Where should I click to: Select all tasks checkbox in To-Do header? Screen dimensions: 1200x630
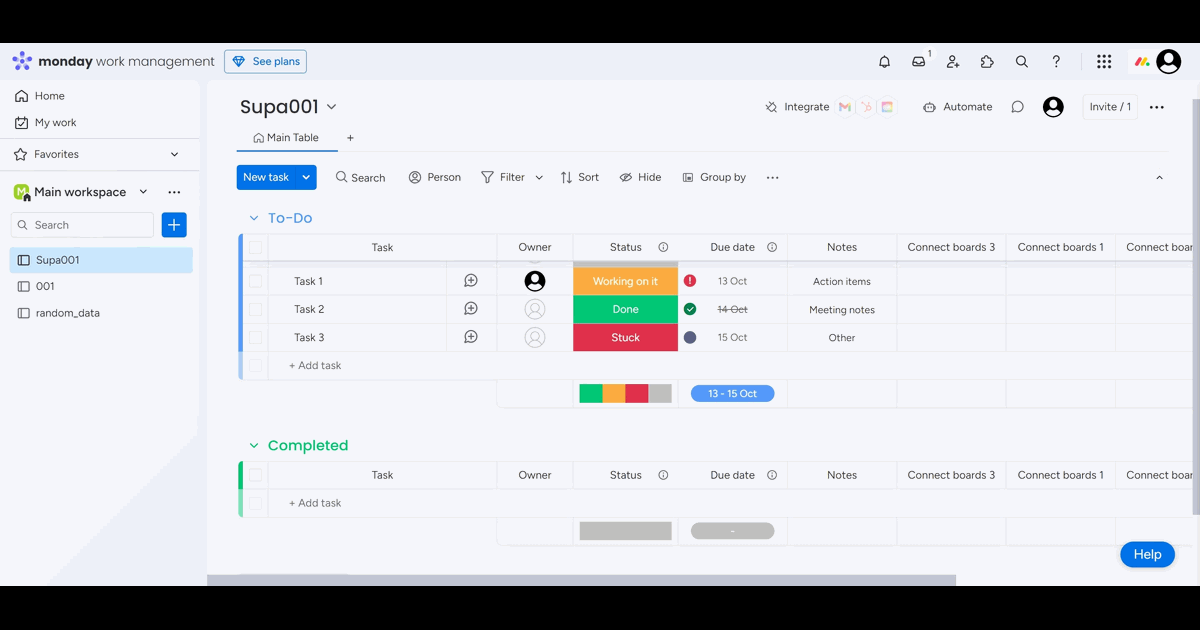(256, 247)
